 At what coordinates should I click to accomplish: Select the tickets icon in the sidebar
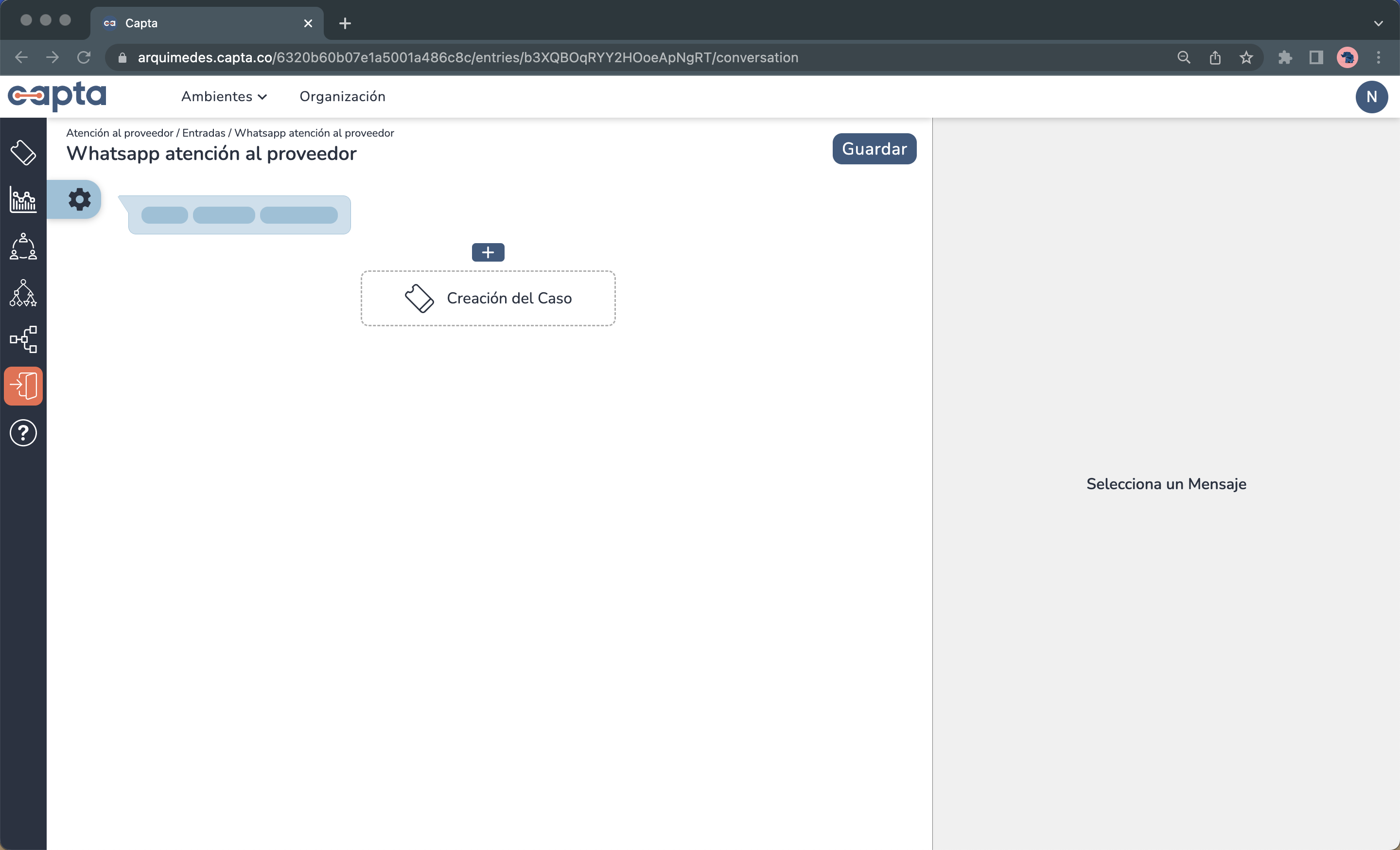pyautogui.click(x=23, y=152)
